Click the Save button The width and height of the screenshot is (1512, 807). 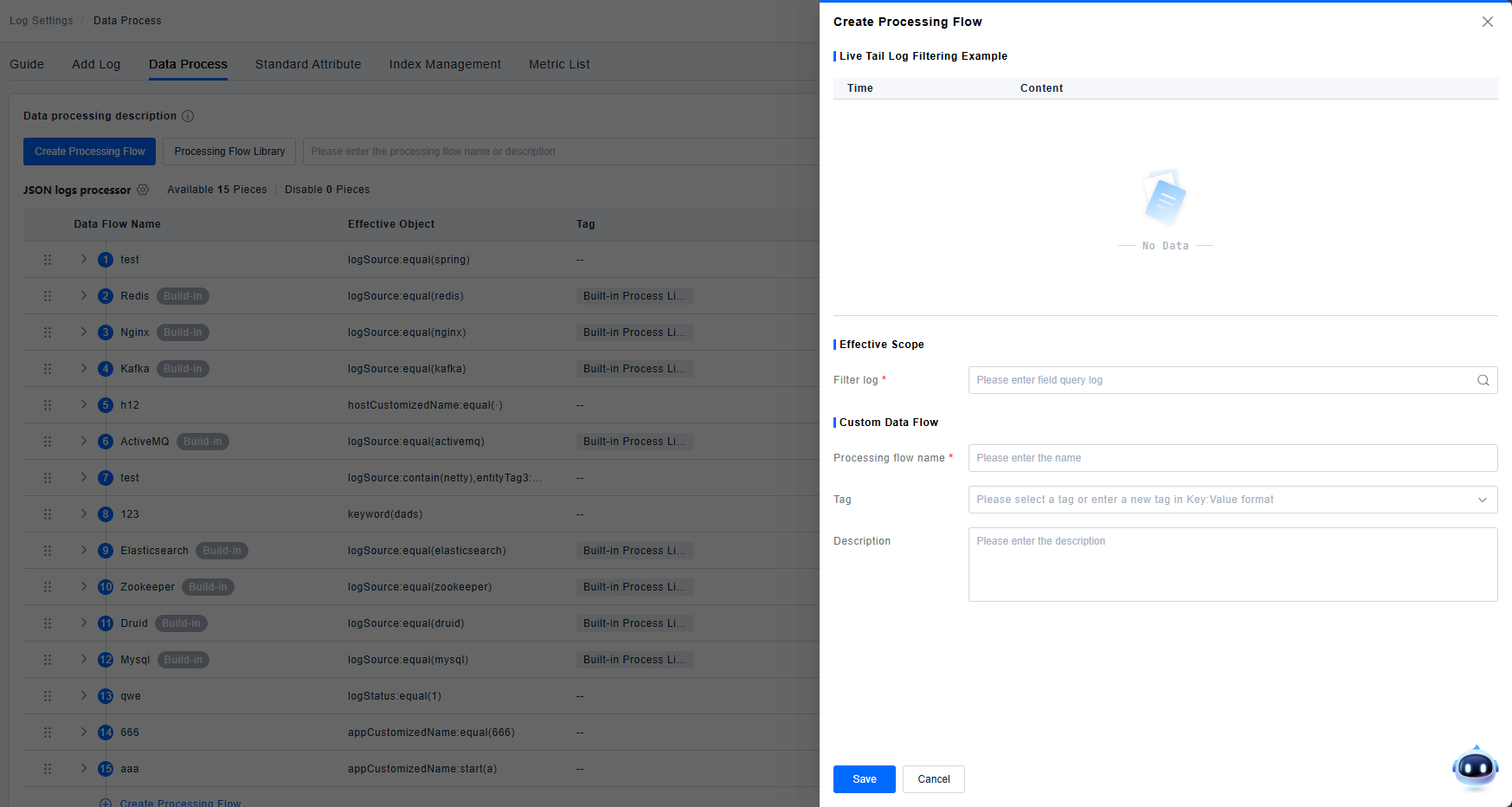(864, 779)
